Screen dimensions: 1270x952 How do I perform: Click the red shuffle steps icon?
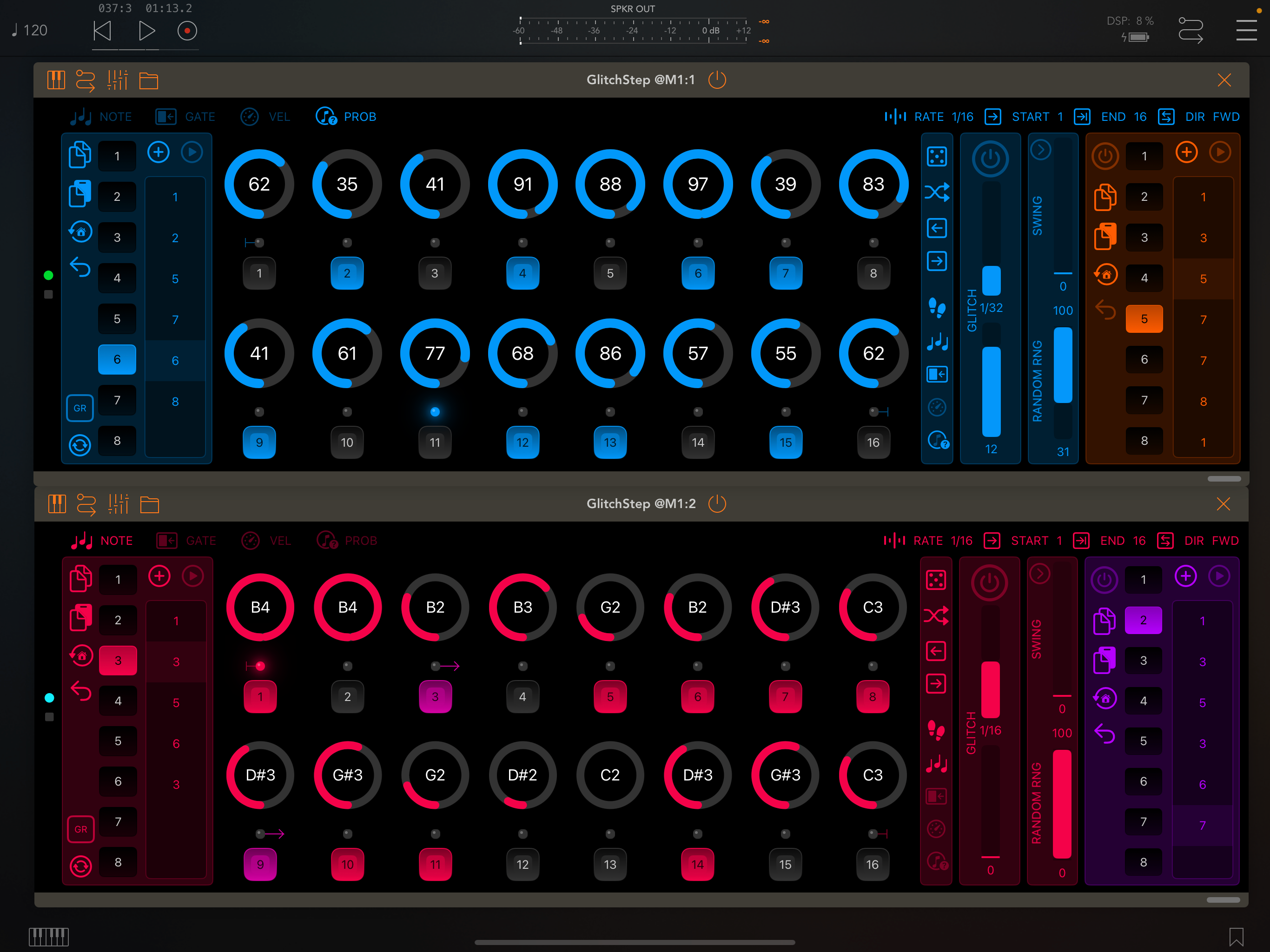pos(936,615)
